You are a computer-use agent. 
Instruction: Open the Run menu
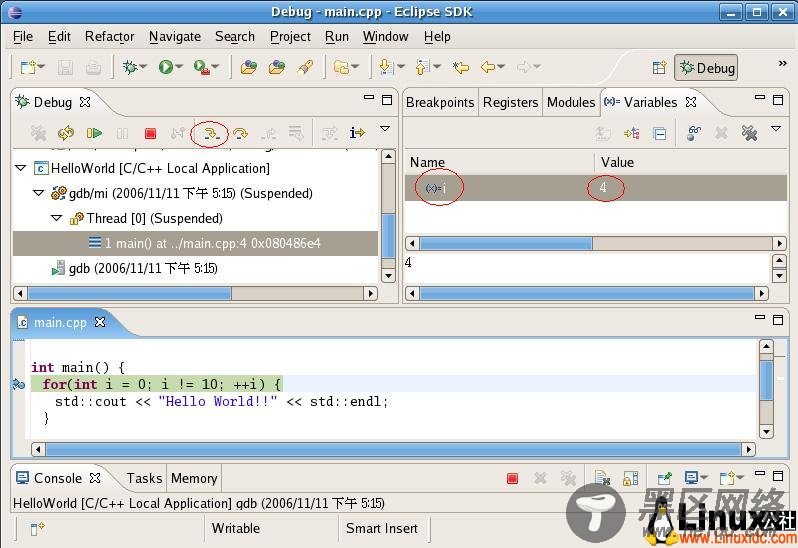[x=337, y=37]
